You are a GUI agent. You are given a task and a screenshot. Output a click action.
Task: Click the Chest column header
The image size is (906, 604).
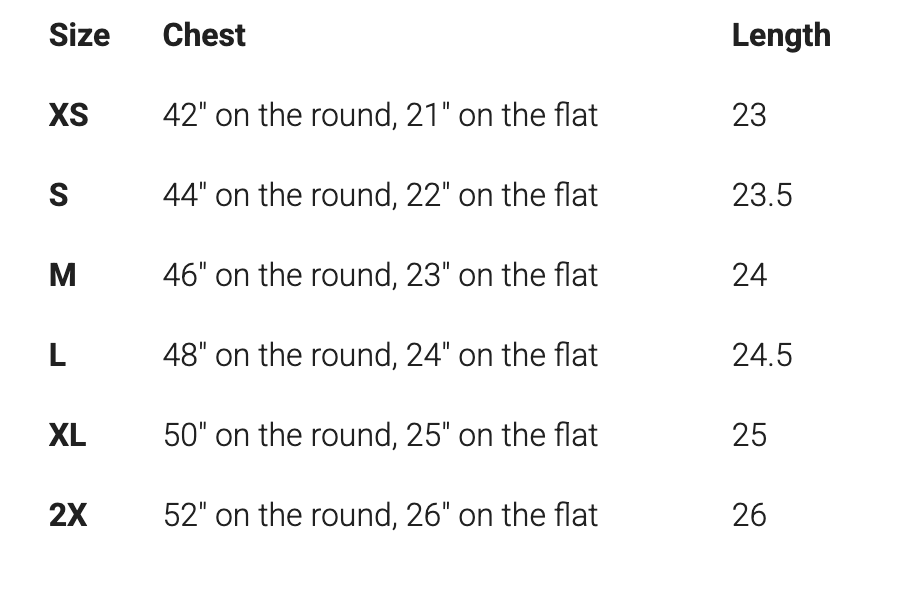coord(204,36)
